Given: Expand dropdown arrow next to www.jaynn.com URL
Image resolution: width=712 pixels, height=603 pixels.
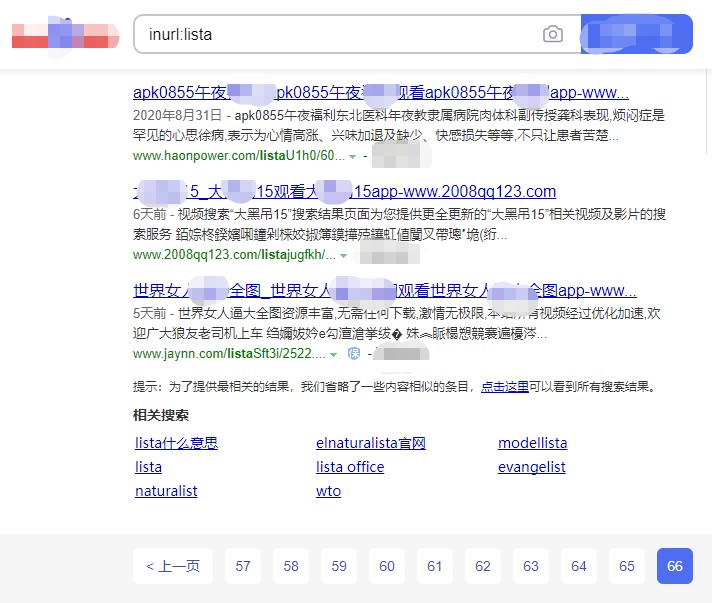Looking at the screenshot, I should click(333, 354).
